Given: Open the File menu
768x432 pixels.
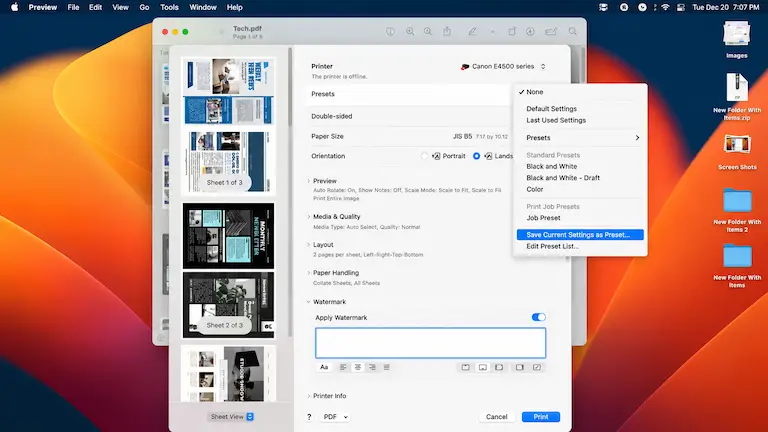Looking at the screenshot, I should [73, 7].
